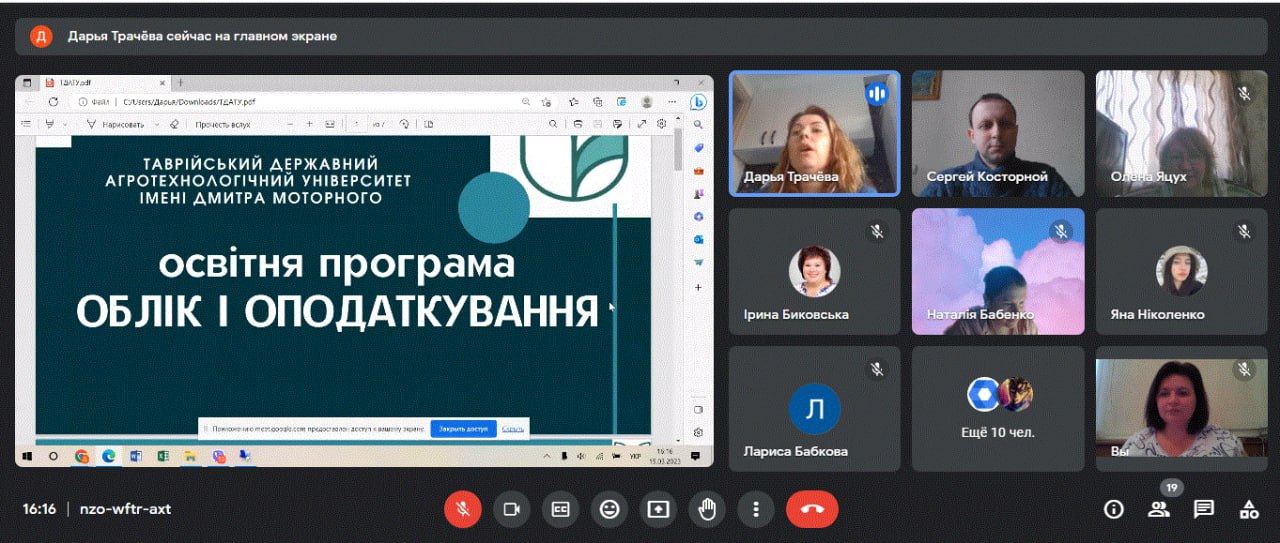This screenshot has width=1280, height=543.
Task: Open Outlook icon in Edge sidebar
Action: coord(698,240)
